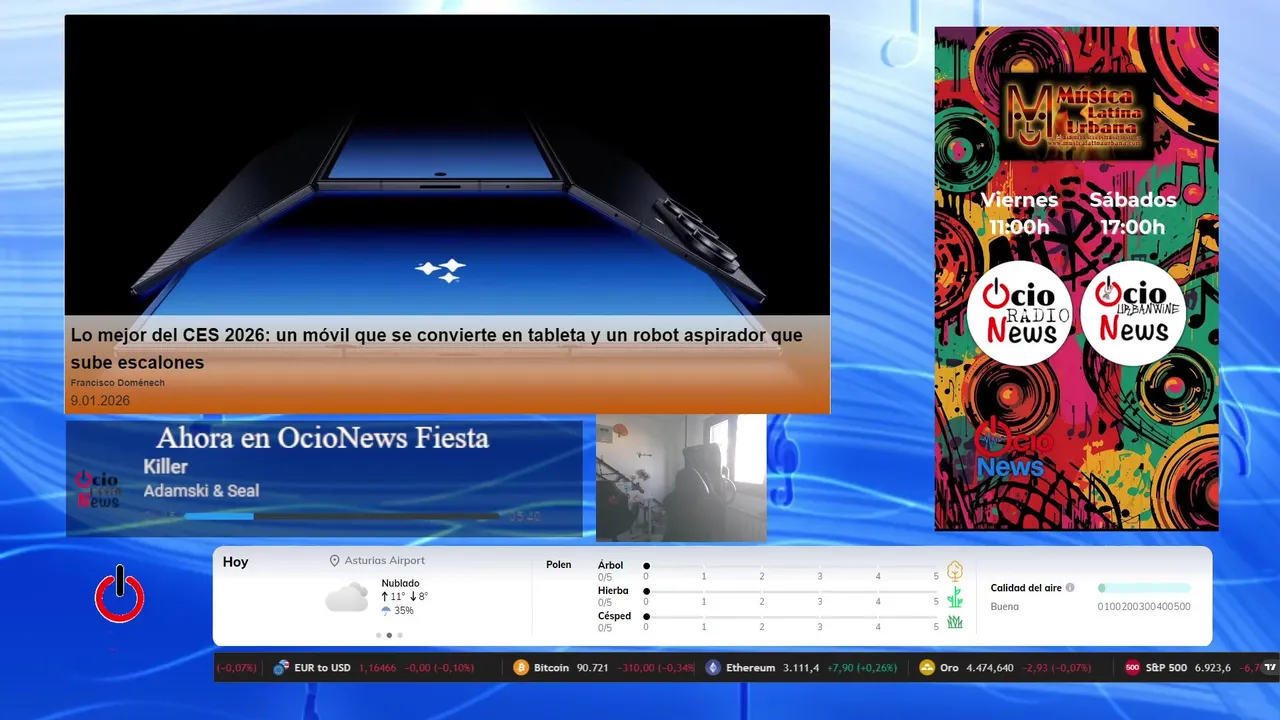Select the middle weather pagination dot
Image resolution: width=1280 pixels, height=720 pixels.
(x=389, y=635)
